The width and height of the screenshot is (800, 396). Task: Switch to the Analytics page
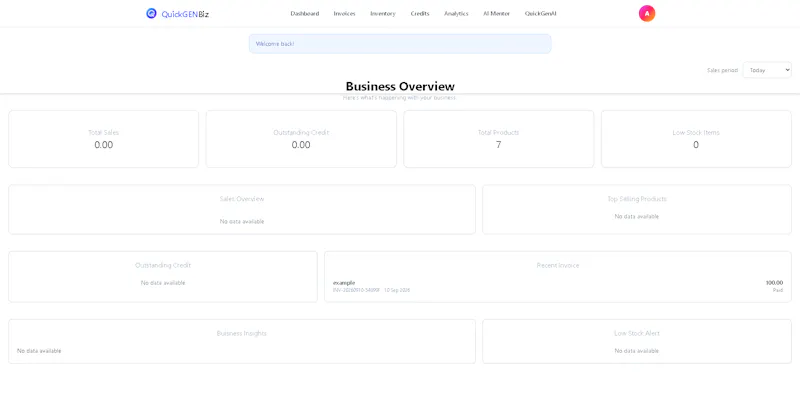pos(456,14)
